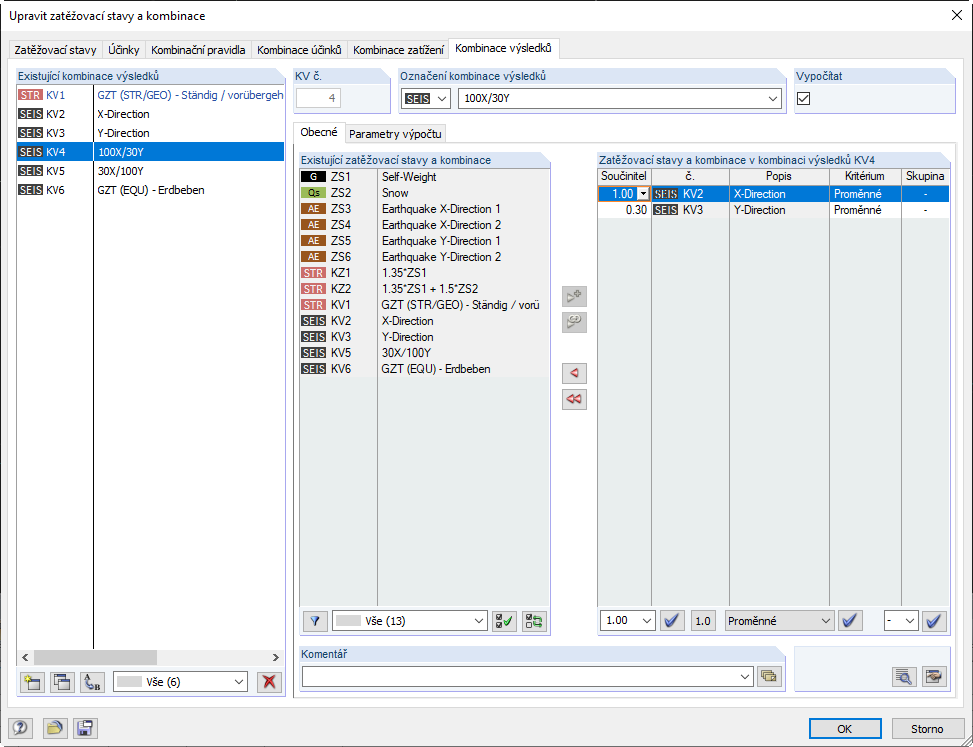Delete the selected result combination (red X)
Image resolution: width=973 pixels, height=747 pixels.
(269, 682)
